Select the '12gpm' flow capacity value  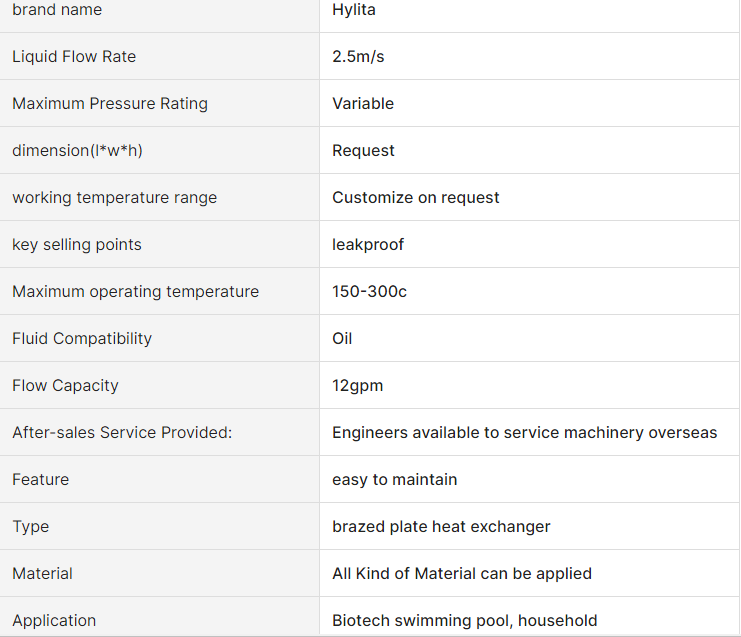pos(357,386)
